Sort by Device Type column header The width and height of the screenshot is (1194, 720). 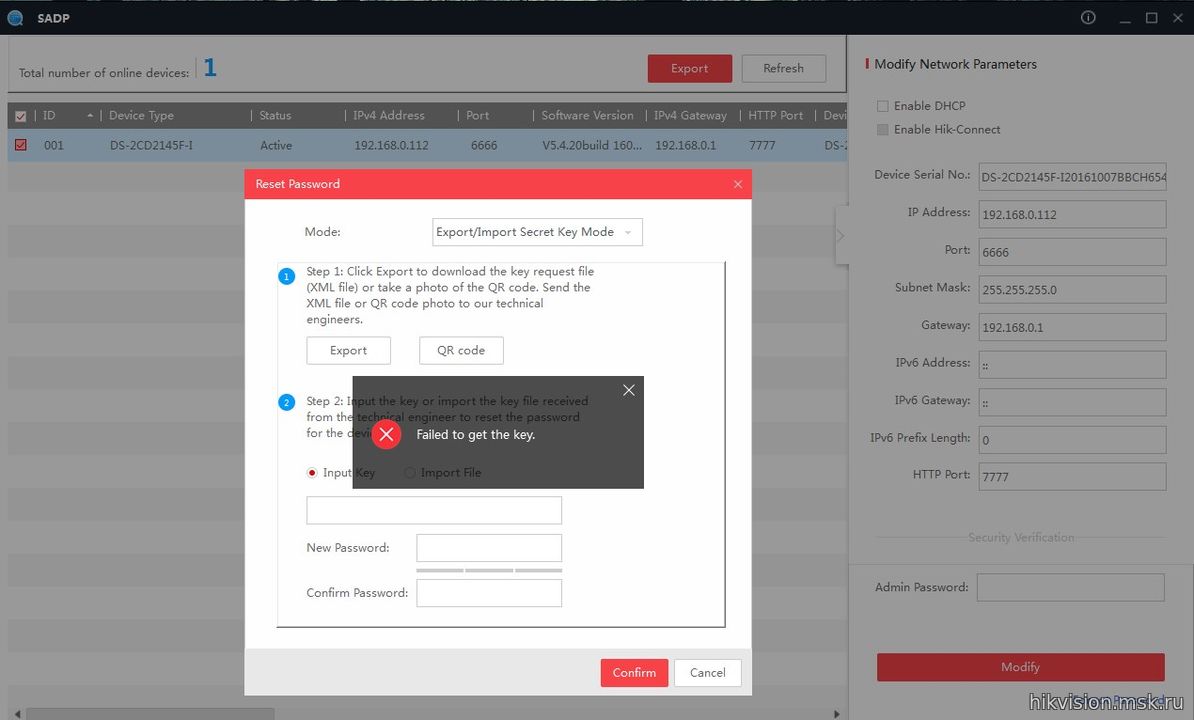[142, 116]
